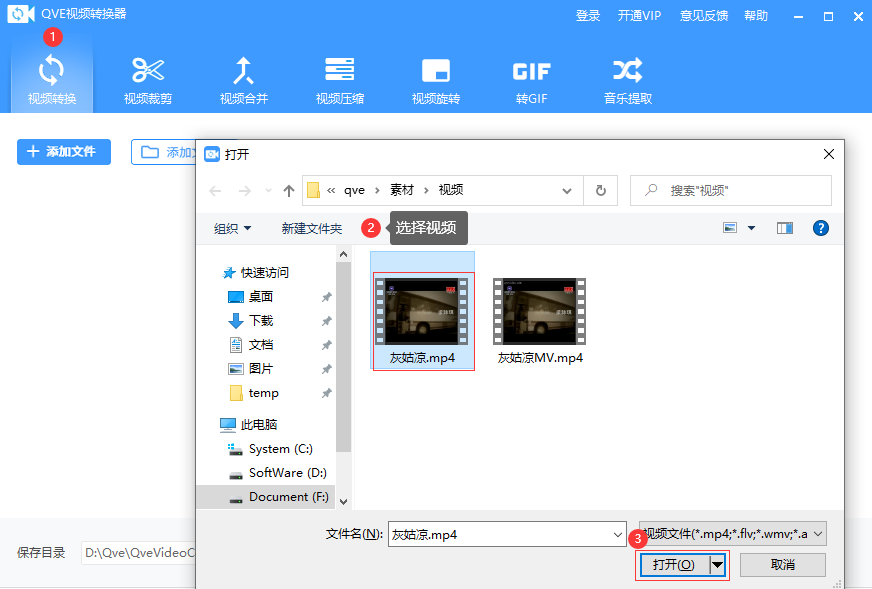Select the 视频合并 (video merge) tool
This screenshot has width=872, height=589.
[x=244, y=80]
